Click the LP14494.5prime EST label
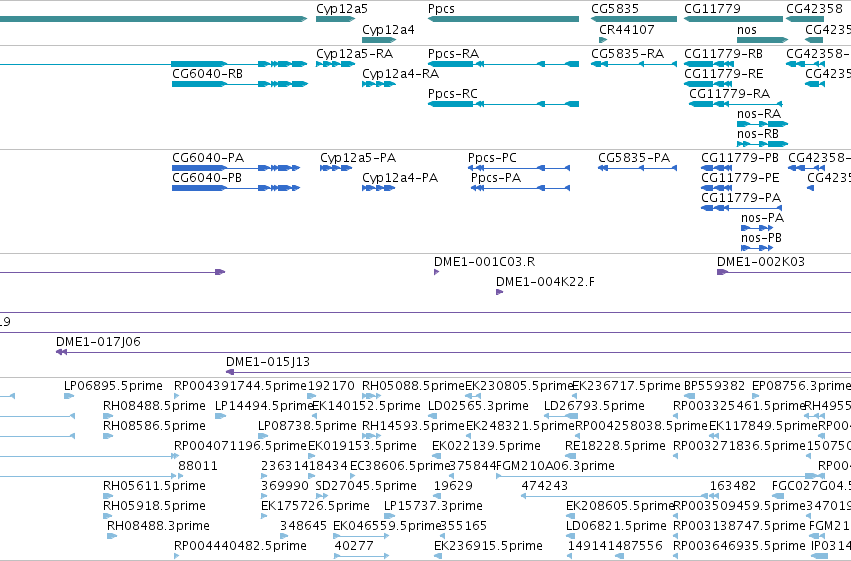 265,406
